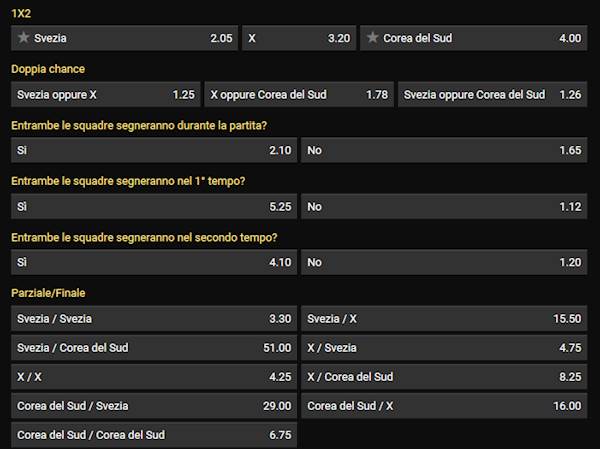Pick Svezia oppure Corea del Sud 1.26
Screen dimensions: 600x449
click(x=492, y=95)
